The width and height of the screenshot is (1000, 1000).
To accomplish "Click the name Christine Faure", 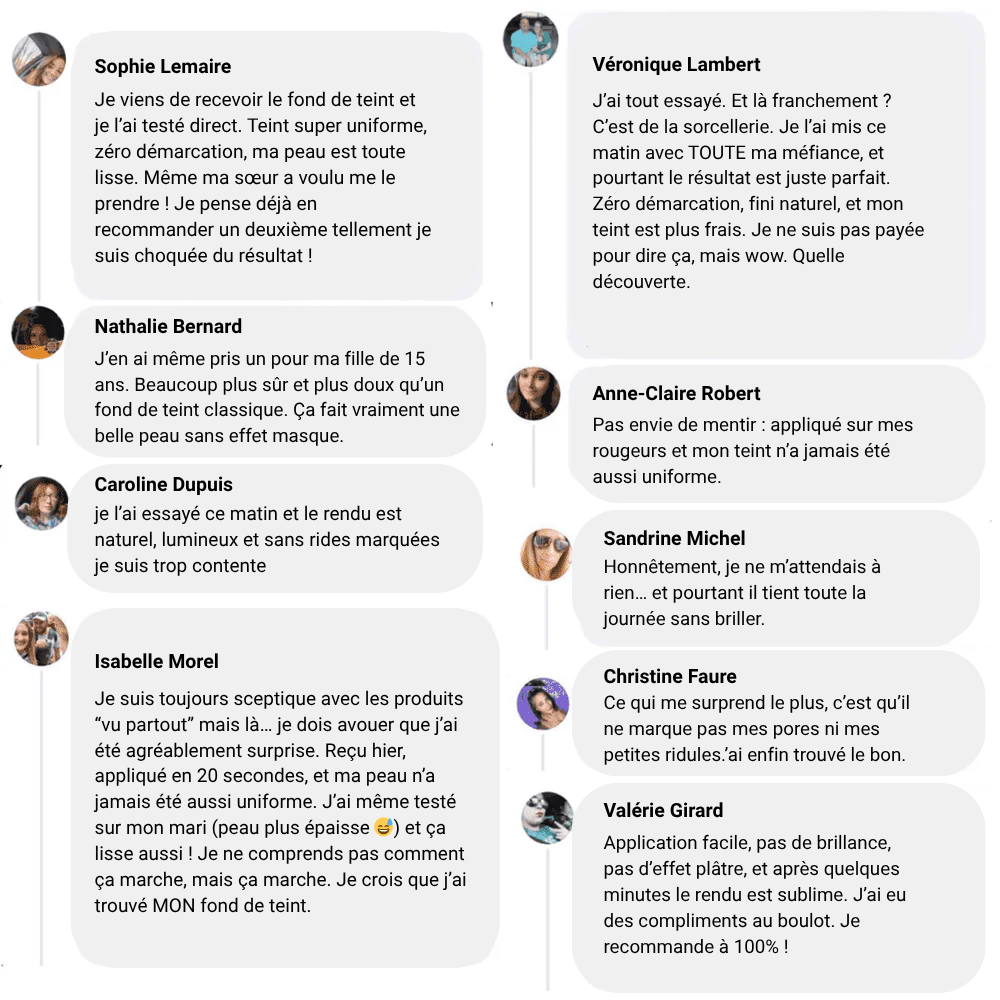I will [x=670, y=677].
